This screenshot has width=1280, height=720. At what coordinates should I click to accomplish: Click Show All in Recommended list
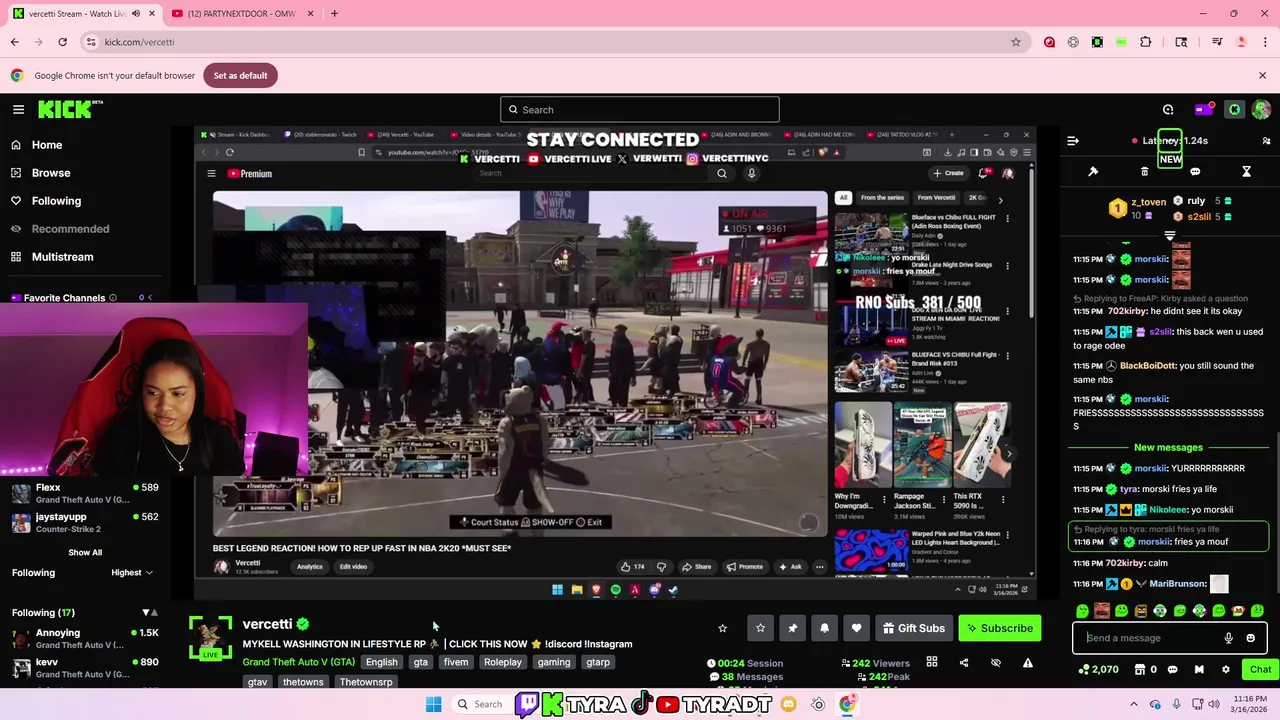[85, 552]
